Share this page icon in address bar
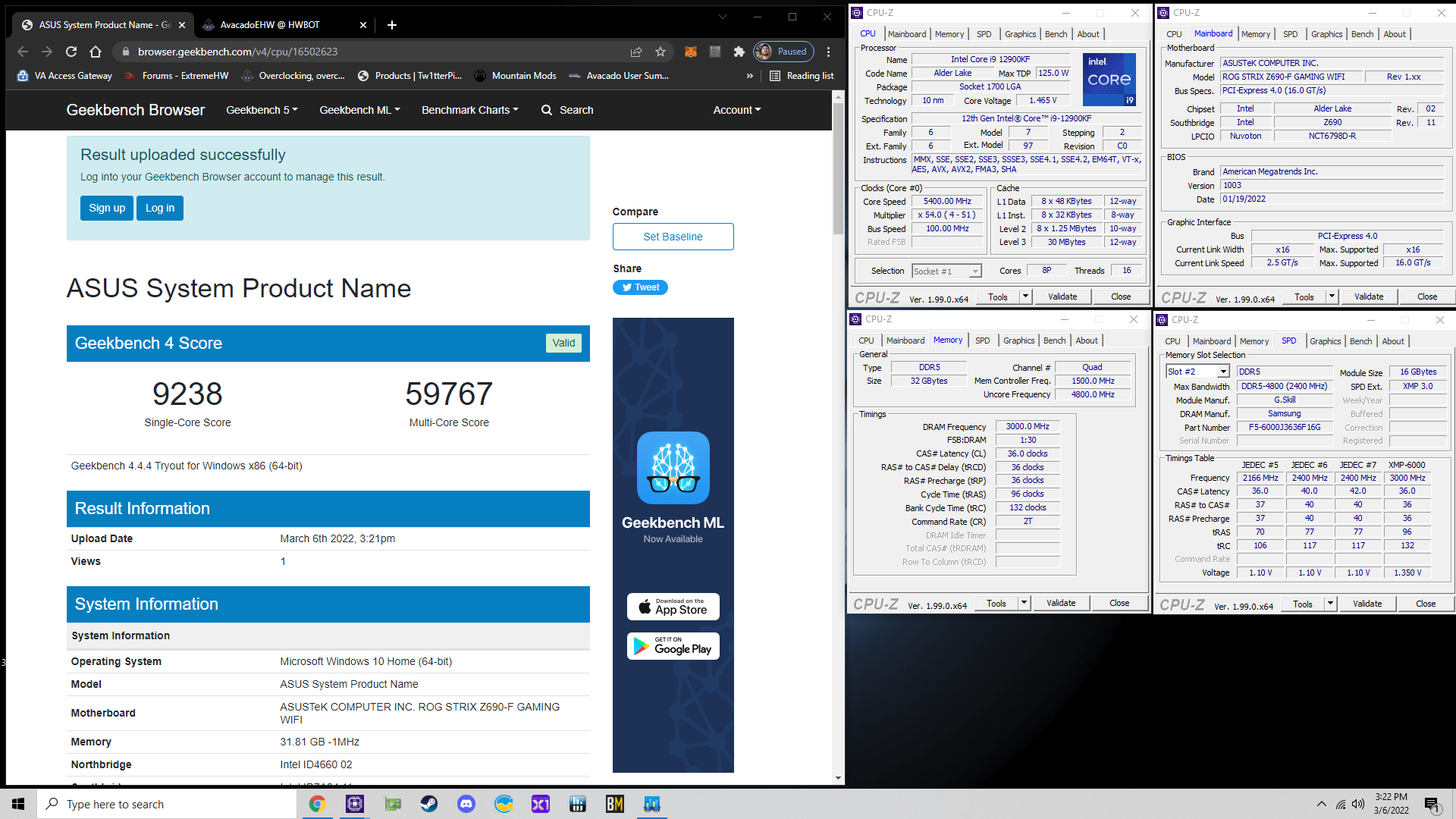This screenshot has width=1456, height=819. tap(636, 52)
